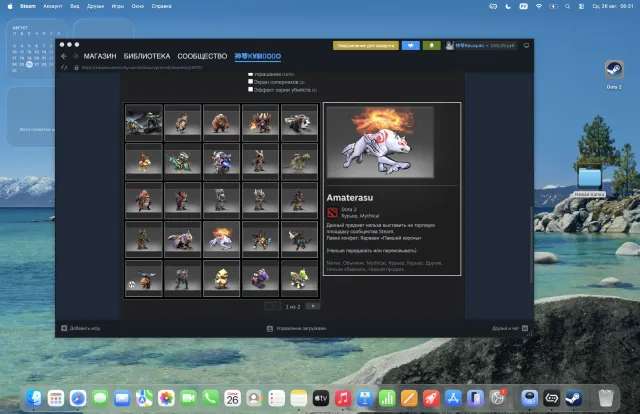
Task: Open Apple TV from the dock
Action: tap(320, 398)
